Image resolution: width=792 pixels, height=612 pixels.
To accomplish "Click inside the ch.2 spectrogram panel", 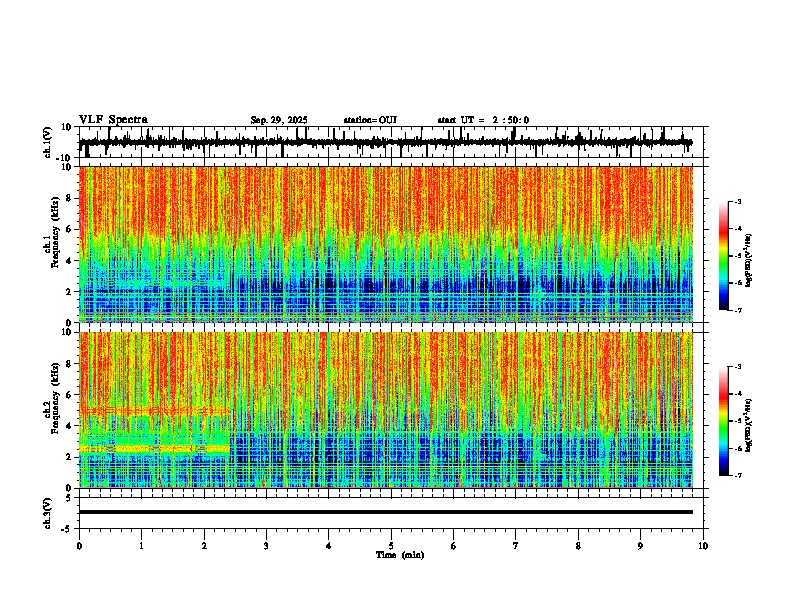I will [x=386, y=410].
